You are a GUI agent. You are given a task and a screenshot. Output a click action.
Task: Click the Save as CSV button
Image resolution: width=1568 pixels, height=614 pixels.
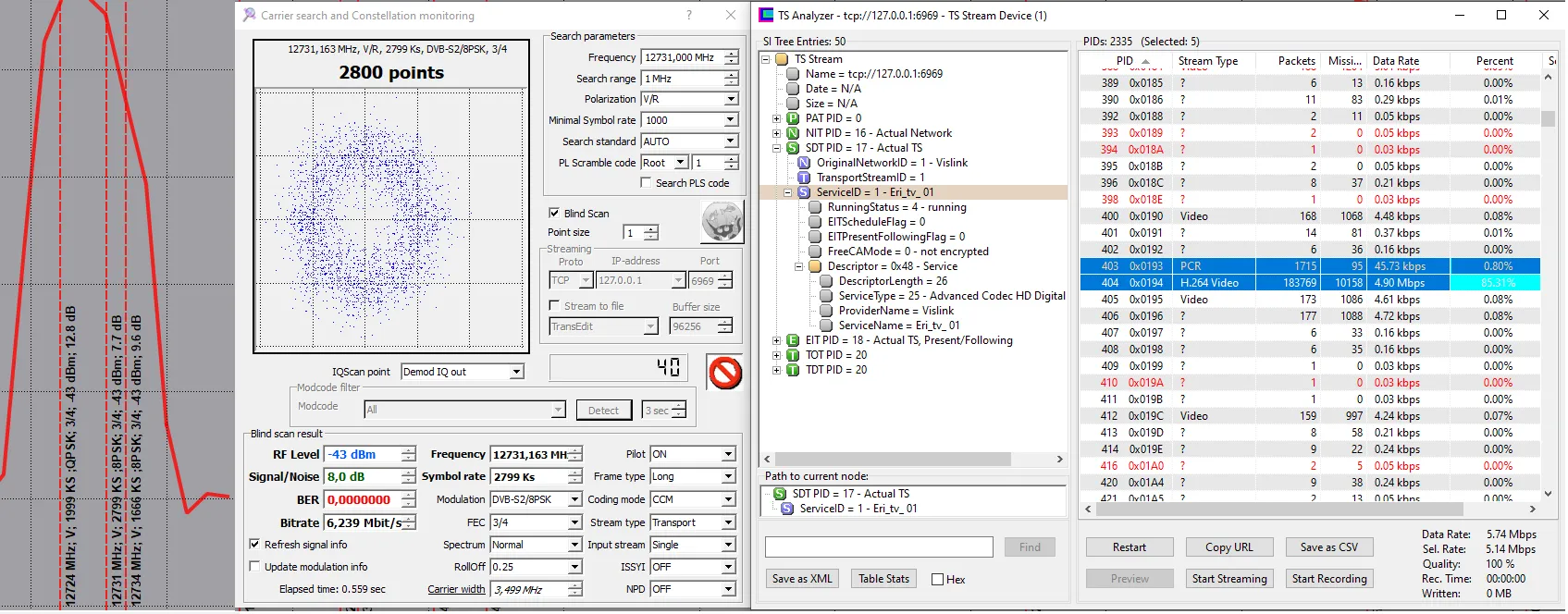pyautogui.click(x=1328, y=547)
